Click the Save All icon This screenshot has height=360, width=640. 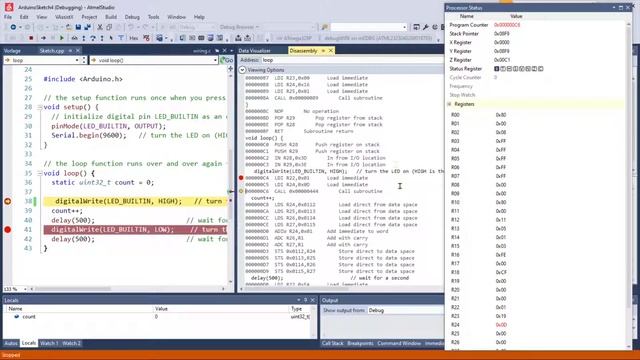click(87, 27)
